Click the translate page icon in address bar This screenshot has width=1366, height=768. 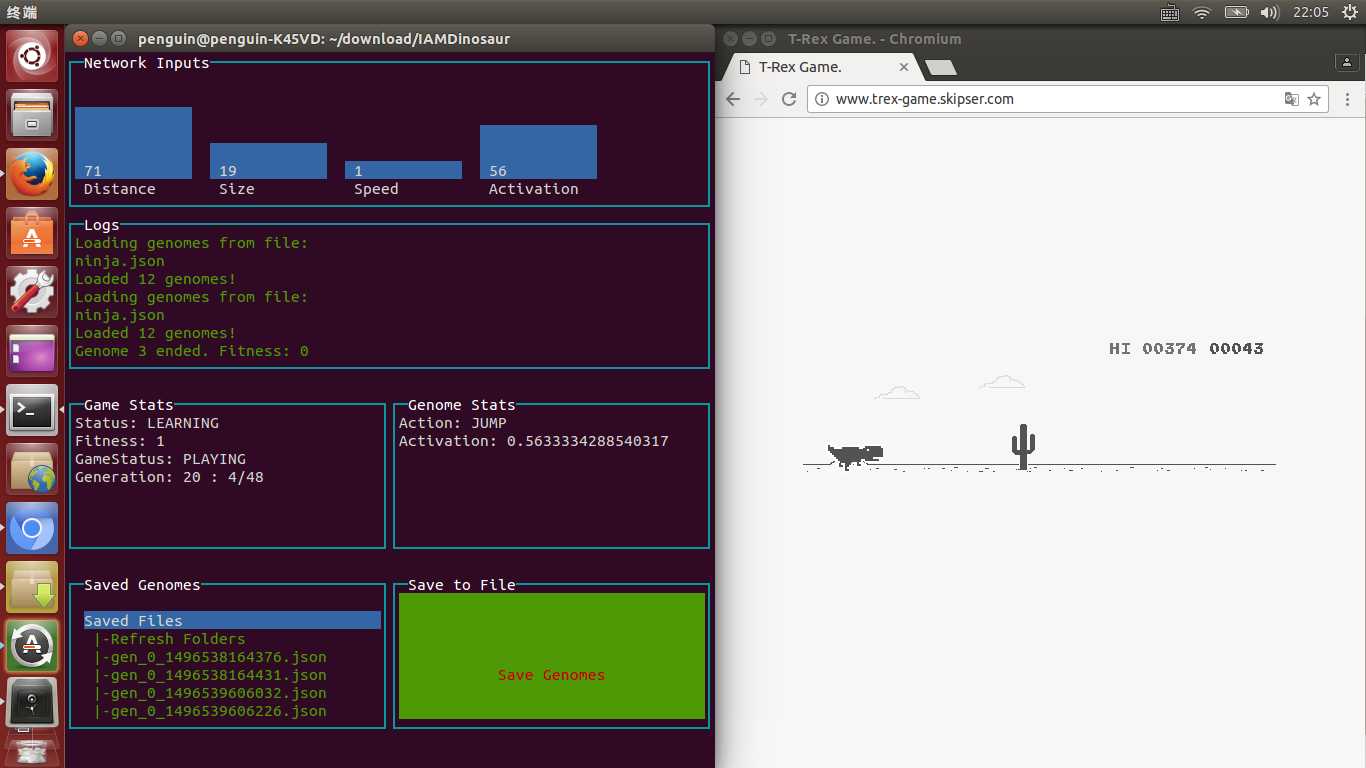pyautogui.click(x=1292, y=99)
